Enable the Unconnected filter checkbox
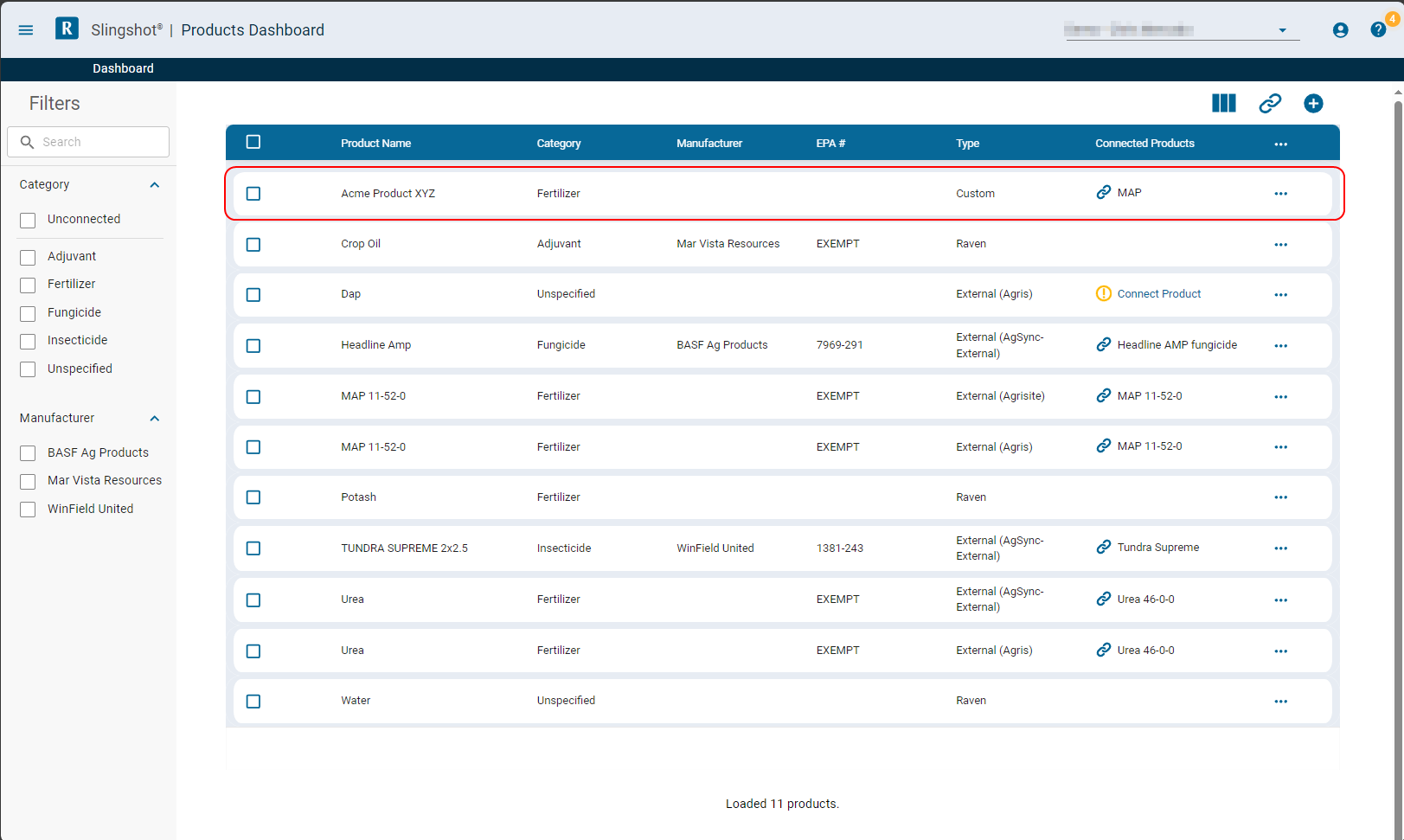This screenshot has height=840, width=1404. 27,220
